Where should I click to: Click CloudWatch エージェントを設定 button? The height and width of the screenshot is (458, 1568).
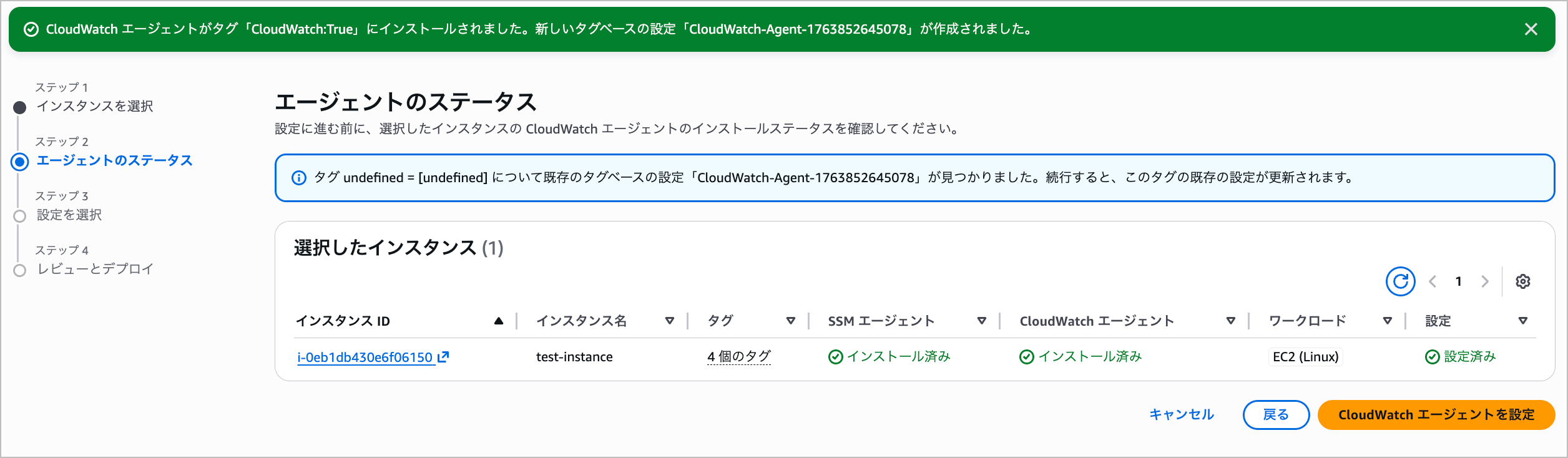(1436, 415)
